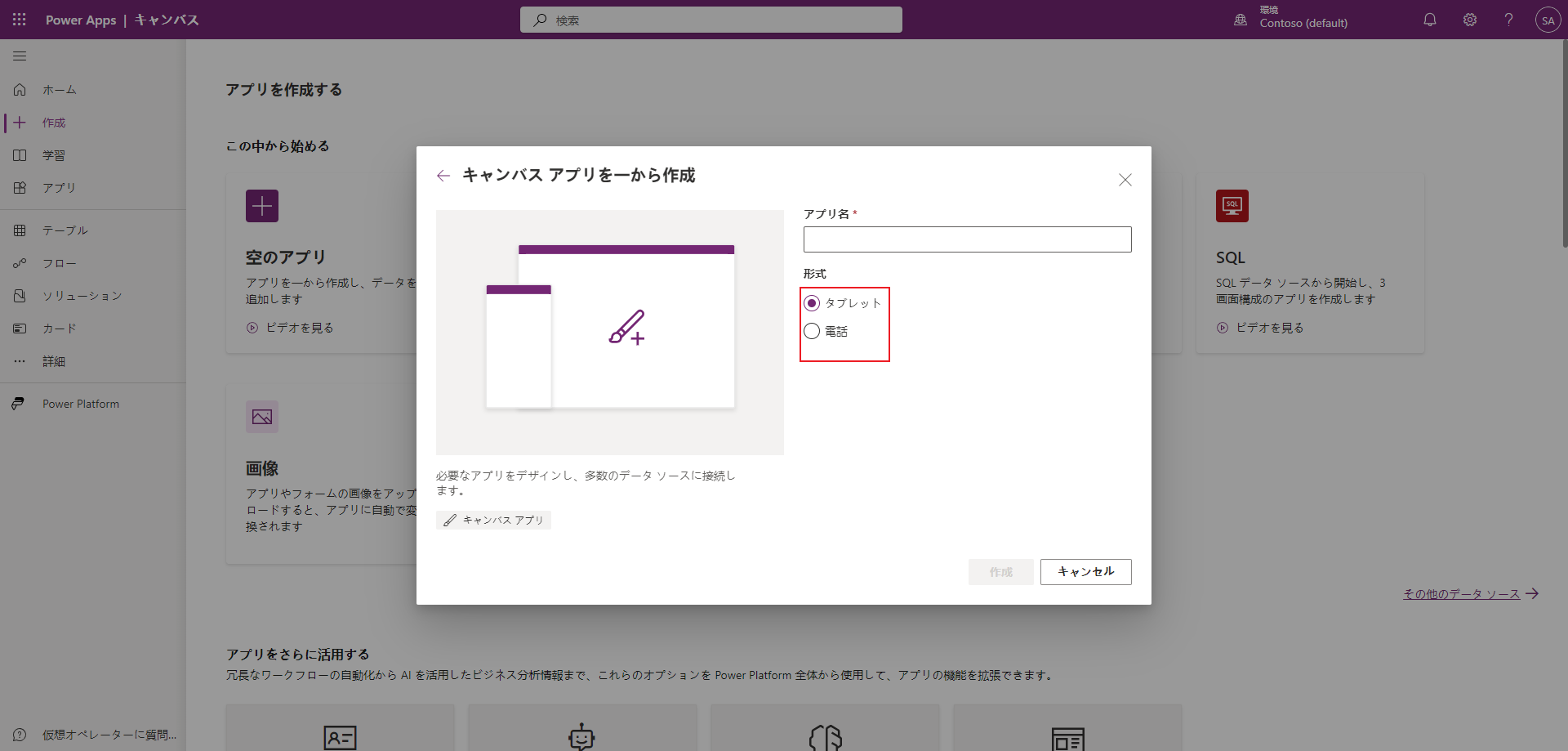This screenshot has height=751, width=1568.
Task: Click the canvas app preview illustration
Action: 610,333
